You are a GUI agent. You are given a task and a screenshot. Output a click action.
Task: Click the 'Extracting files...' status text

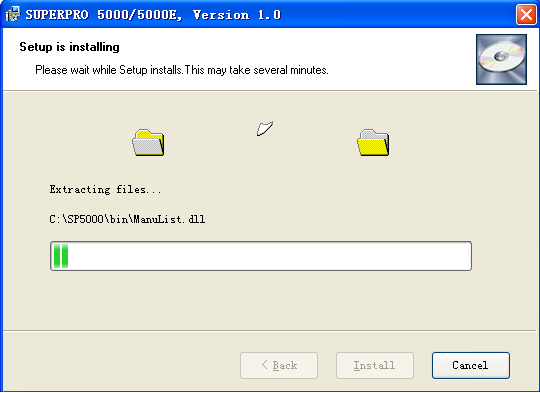[105, 189]
